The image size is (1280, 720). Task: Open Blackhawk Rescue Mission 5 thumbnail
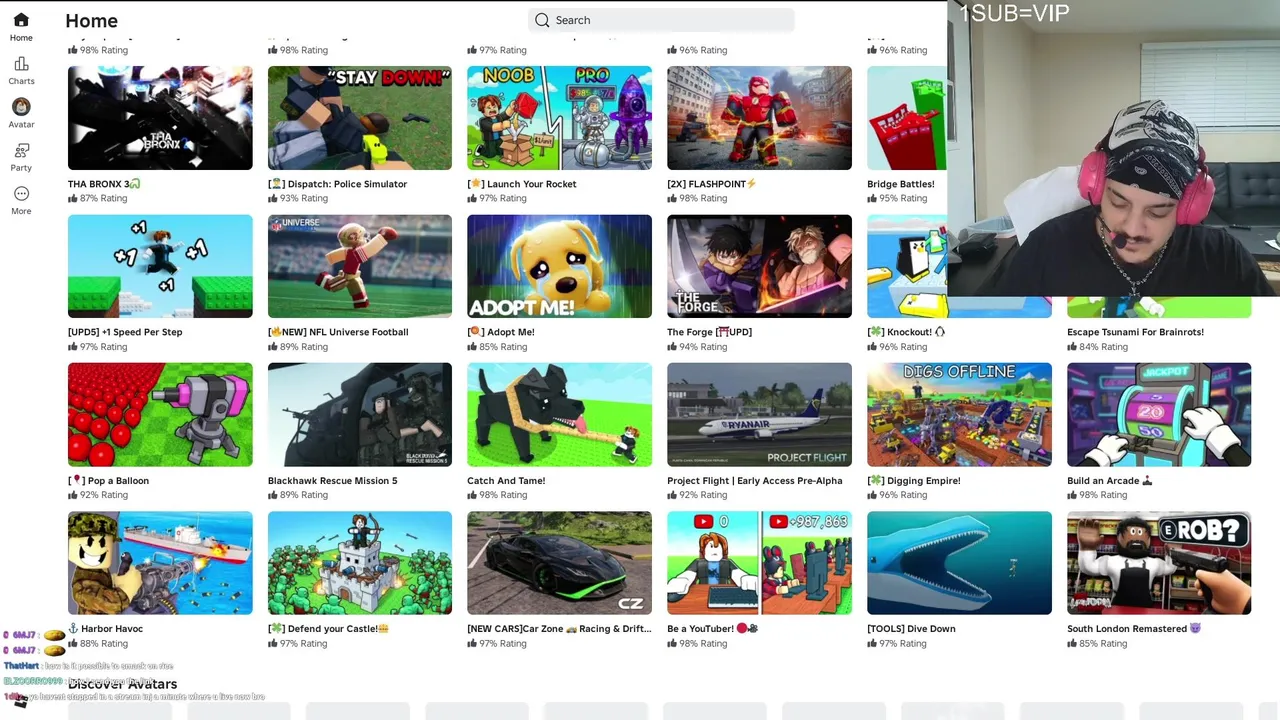(360, 414)
